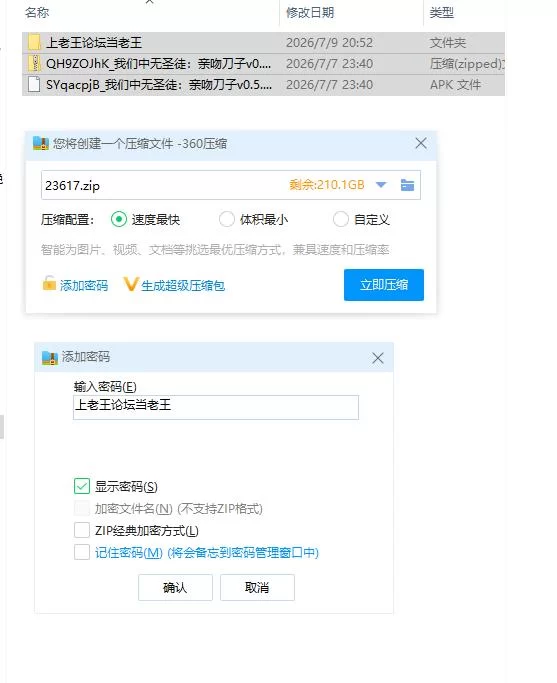The image size is (557, 683).
Task: Select the 速度最快 compression option
Action: (x=118, y=219)
